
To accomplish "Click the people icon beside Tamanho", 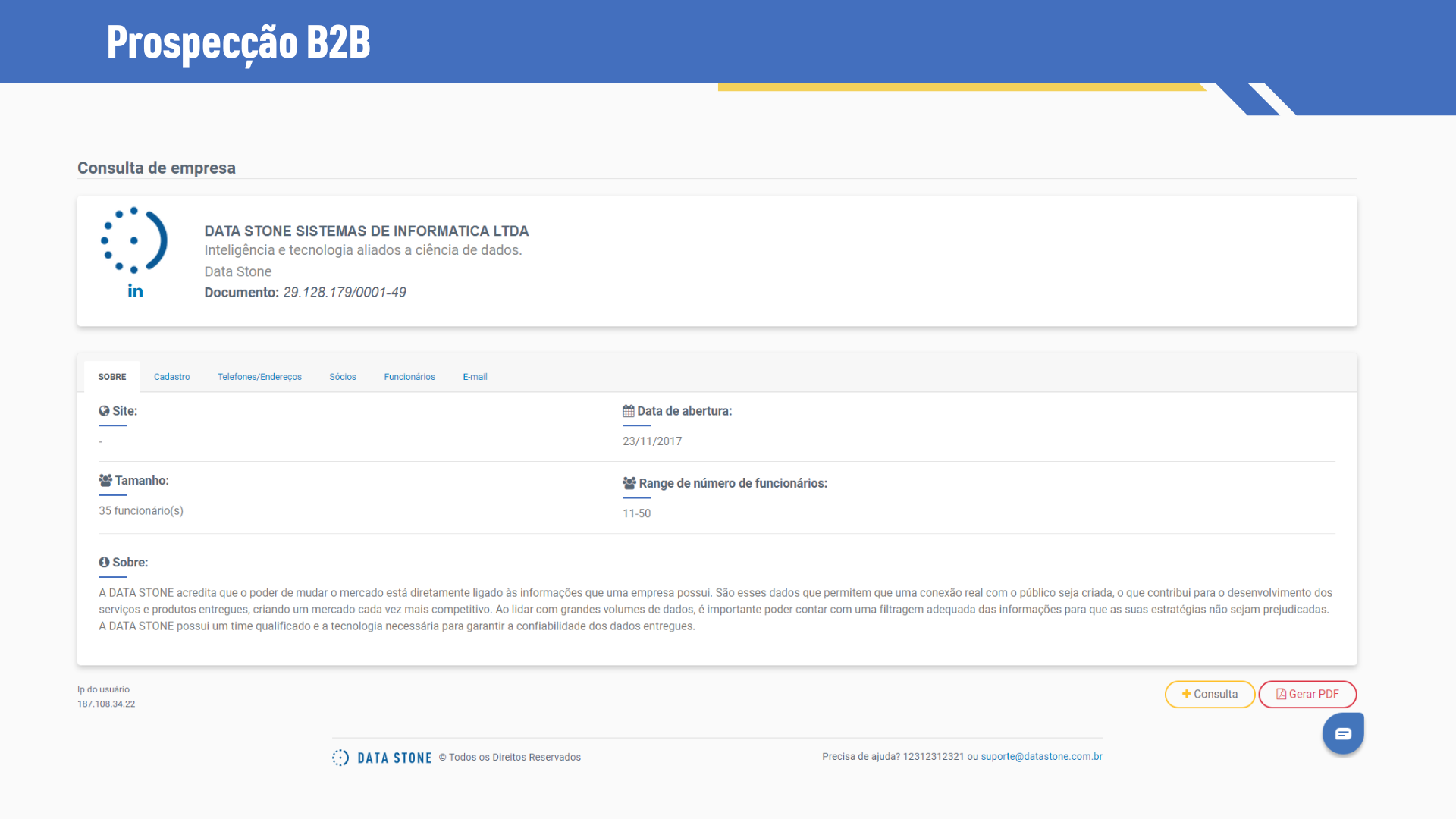I will coord(105,481).
